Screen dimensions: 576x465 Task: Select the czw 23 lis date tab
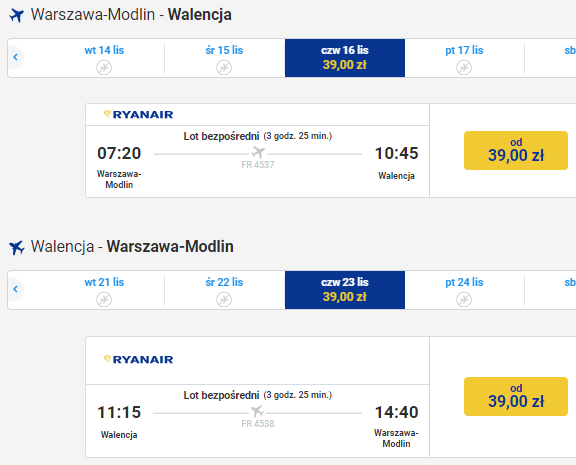pyautogui.click(x=345, y=290)
